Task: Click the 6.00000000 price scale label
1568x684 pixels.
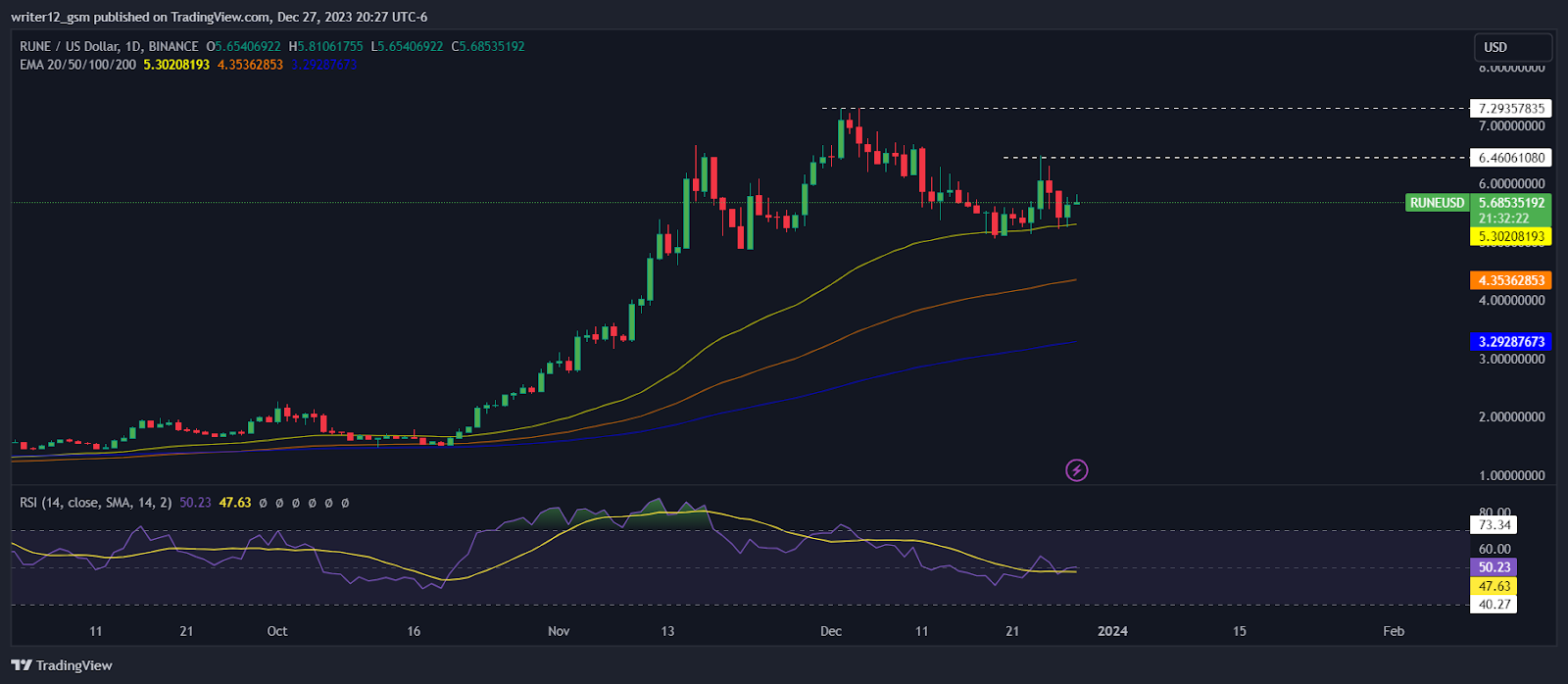Action: point(1512,184)
